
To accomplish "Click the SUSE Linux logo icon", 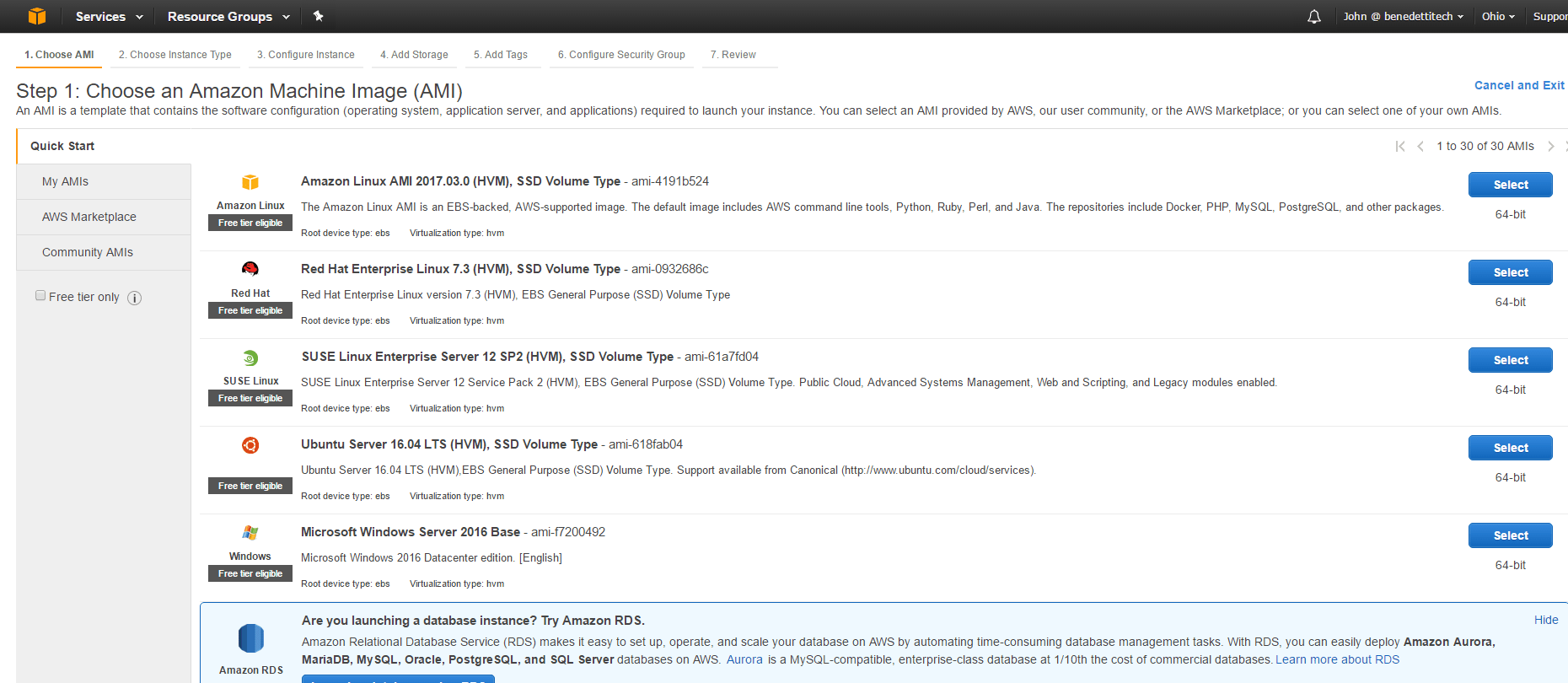I will (x=250, y=358).
